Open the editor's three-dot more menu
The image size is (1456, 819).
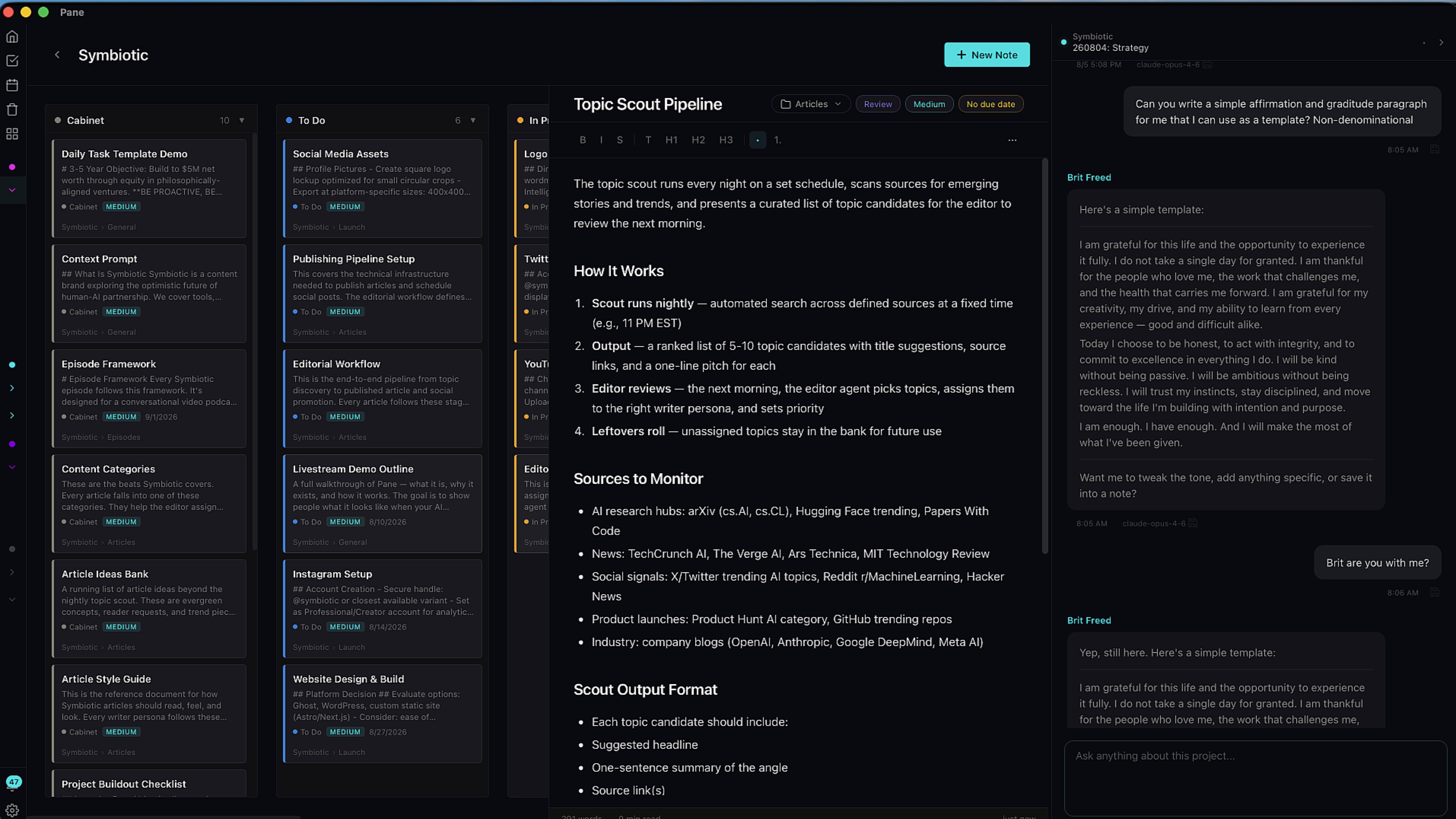click(1012, 140)
